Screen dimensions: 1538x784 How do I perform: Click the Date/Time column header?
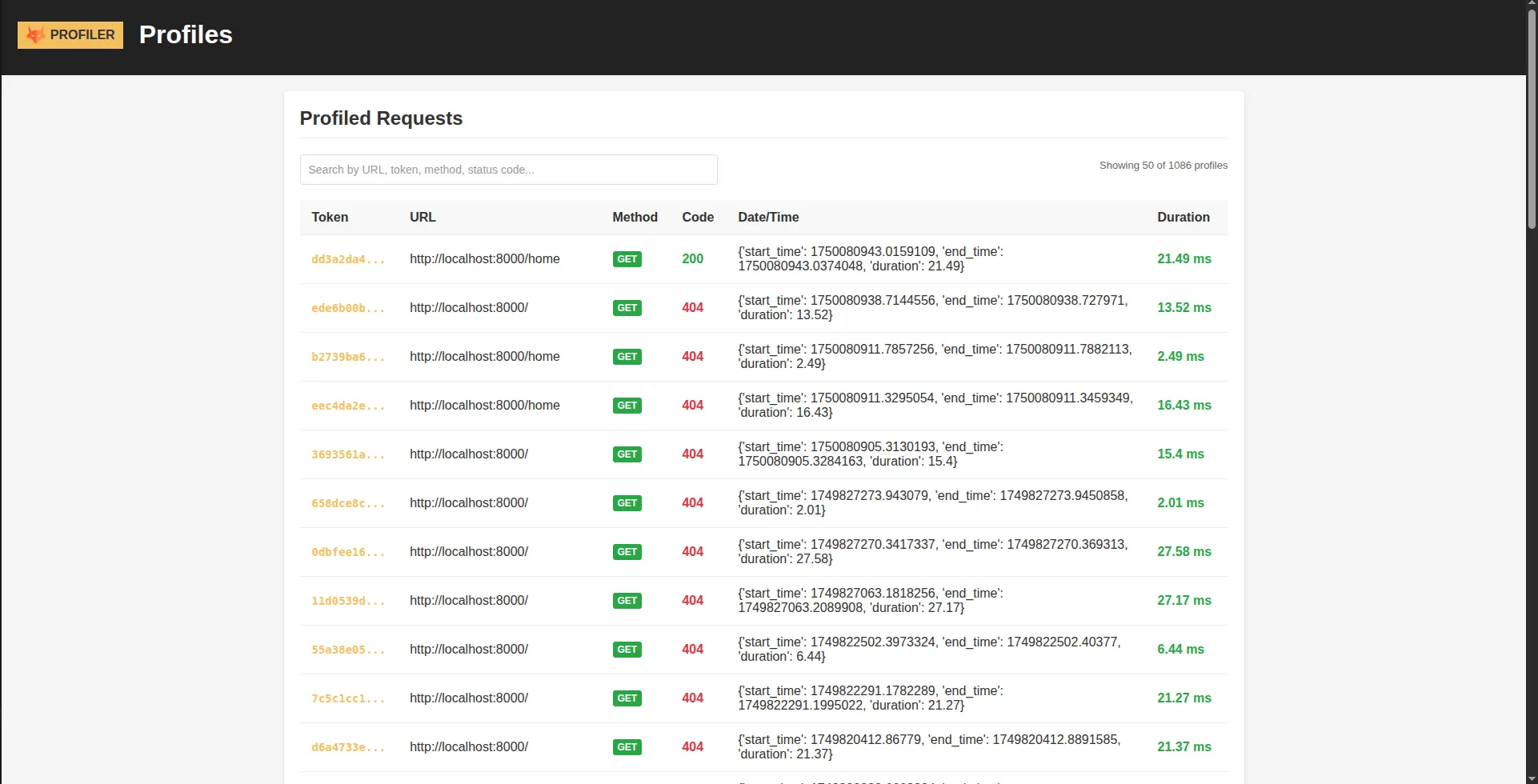(x=768, y=217)
